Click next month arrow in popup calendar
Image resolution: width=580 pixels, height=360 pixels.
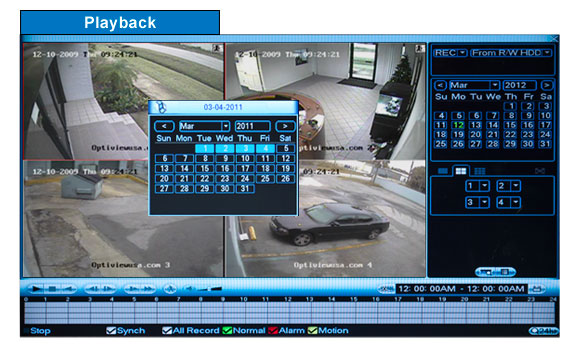(285, 126)
